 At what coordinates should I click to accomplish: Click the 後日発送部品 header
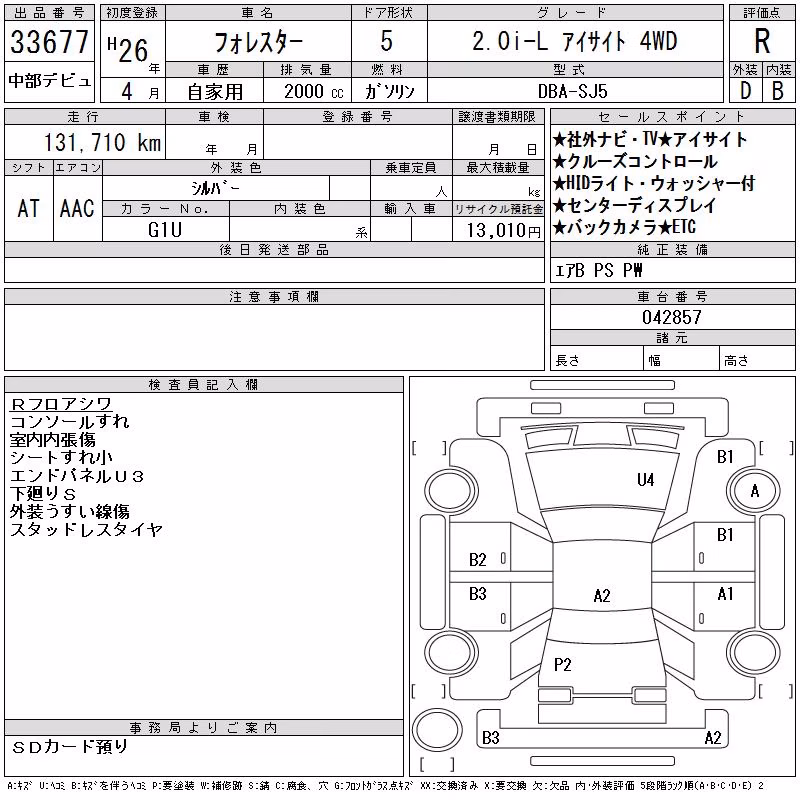coord(274,249)
